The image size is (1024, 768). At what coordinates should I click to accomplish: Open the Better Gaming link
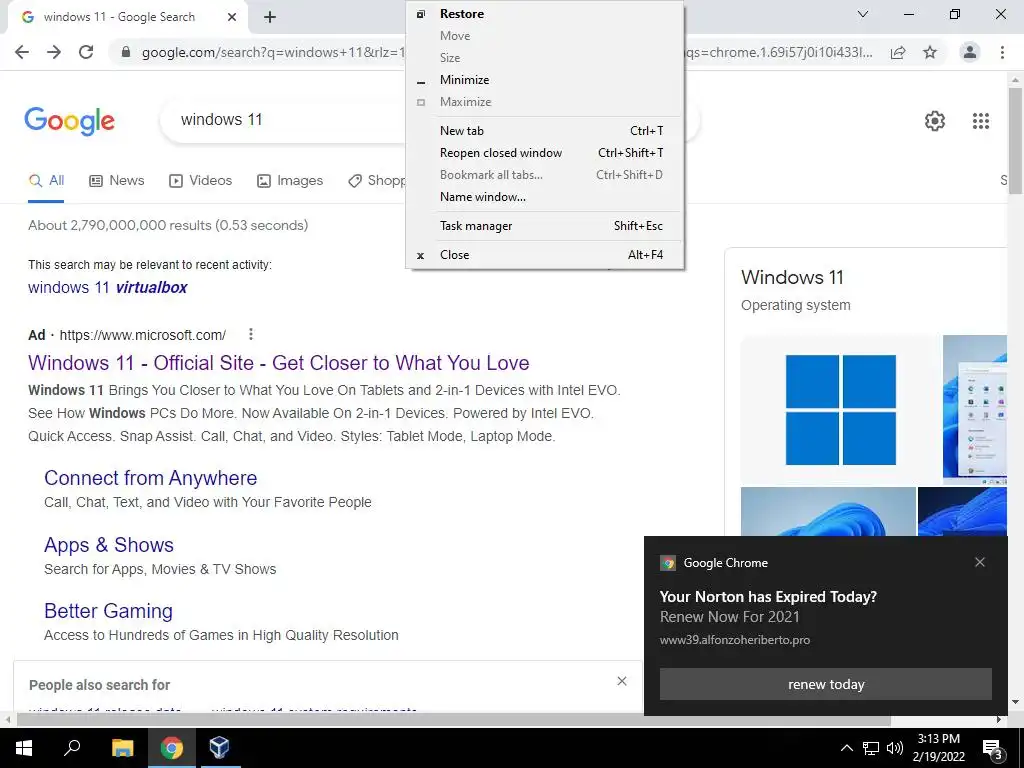tap(108, 611)
